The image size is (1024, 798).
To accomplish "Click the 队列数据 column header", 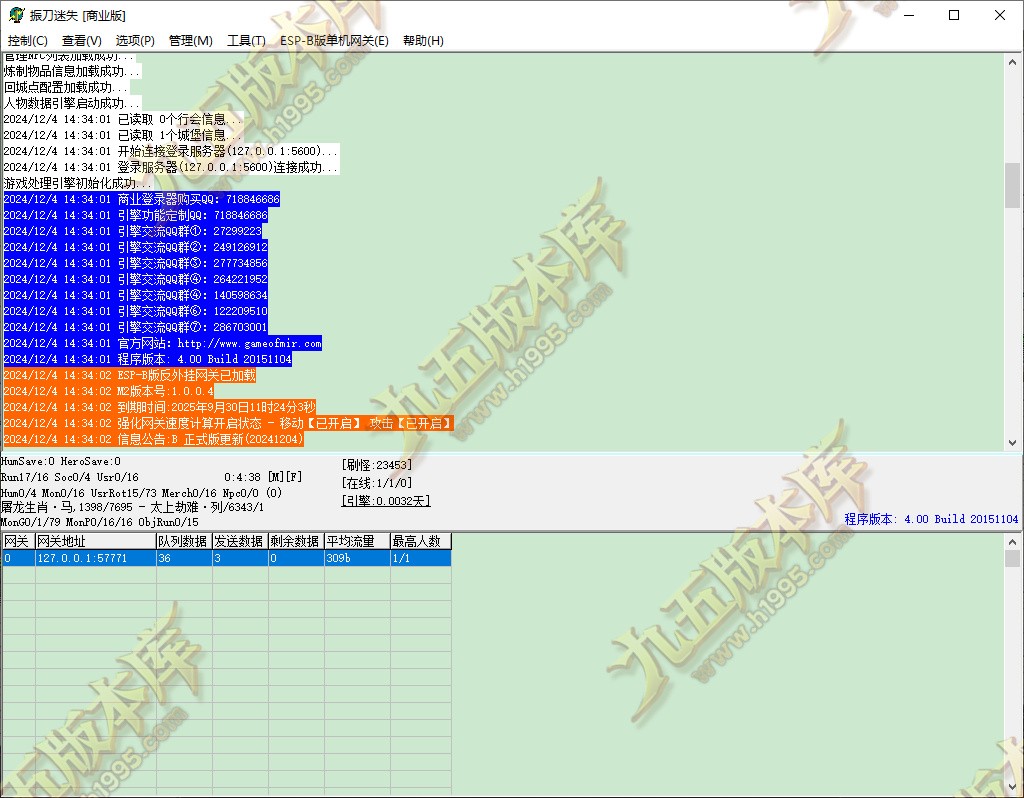I will coord(184,541).
